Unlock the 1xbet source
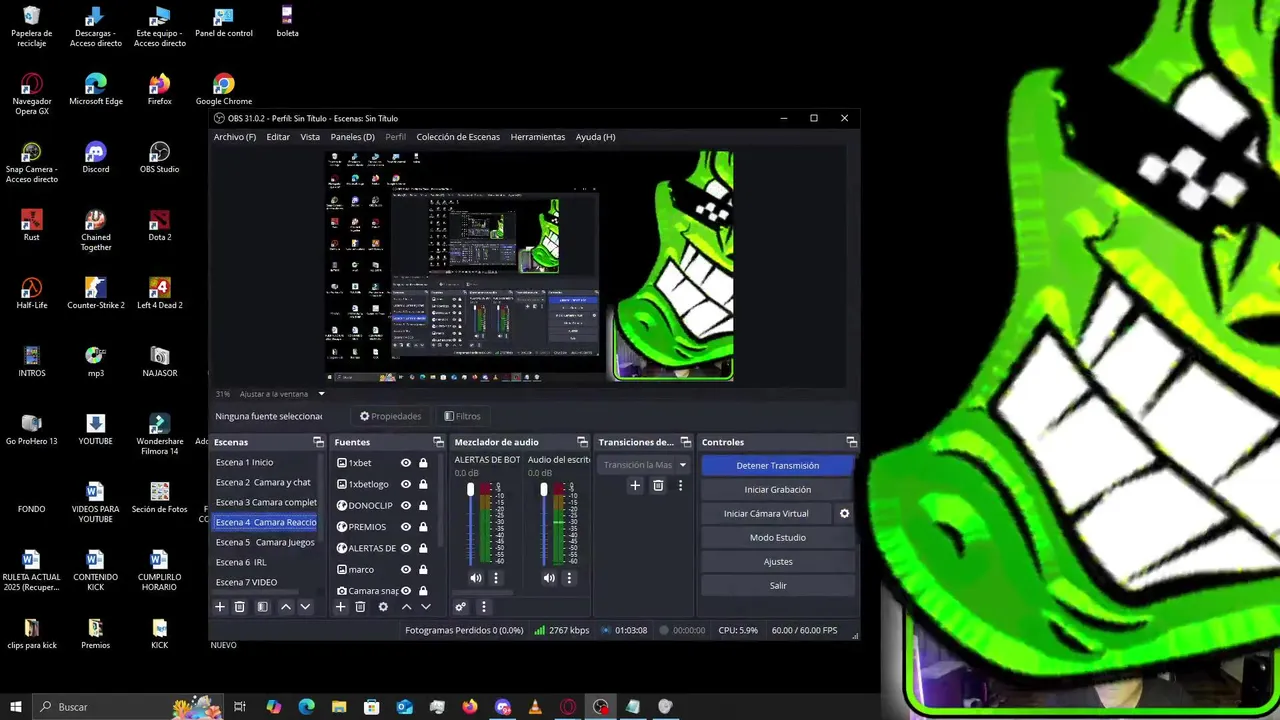The width and height of the screenshot is (1280, 720). [x=423, y=463]
